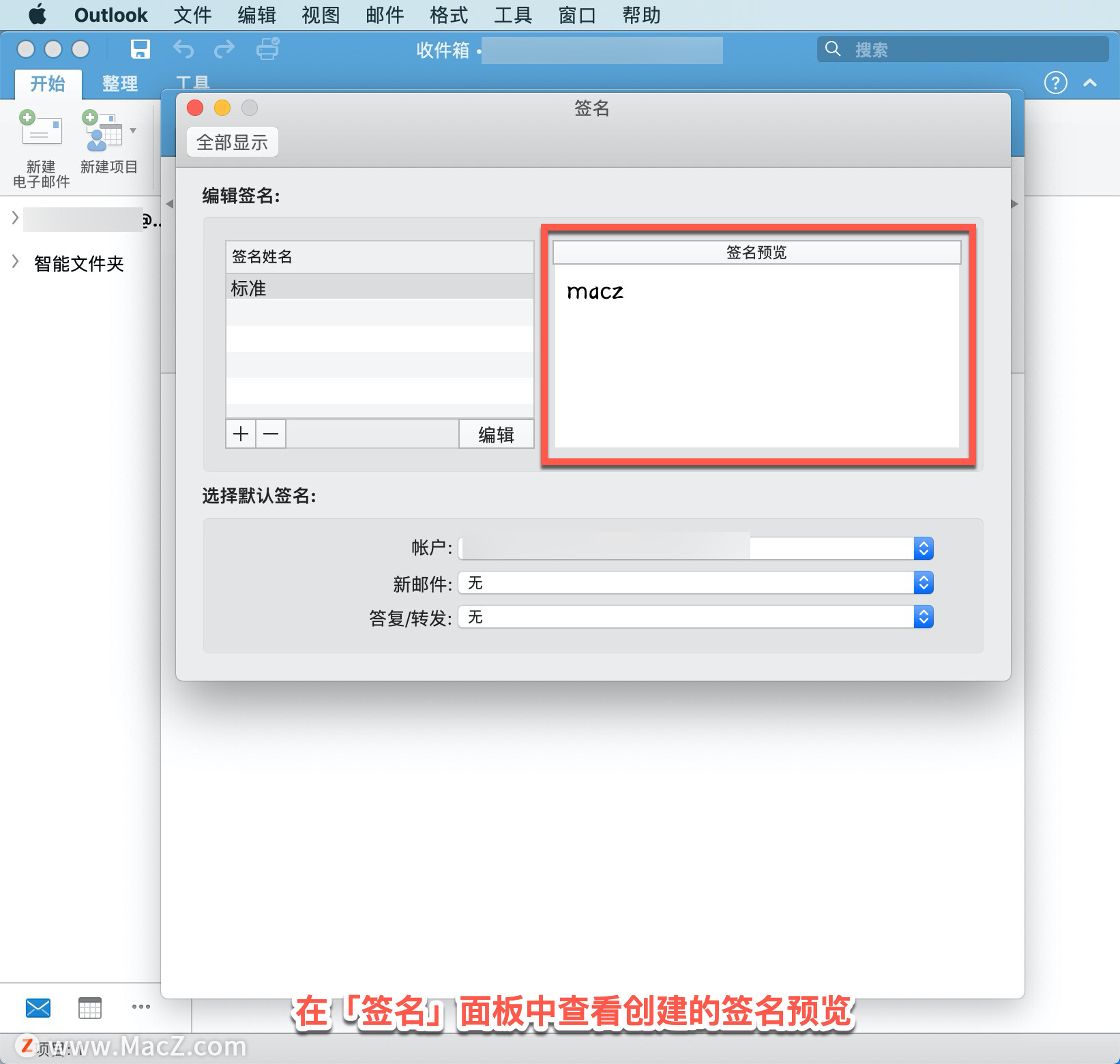The image size is (1120, 1064).
Task: Click in the search field
Action: [962, 49]
